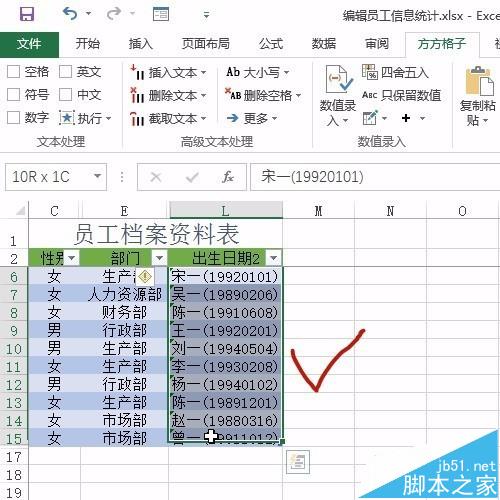Click cell containing 刘一(19940504)
The height and width of the screenshot is (500, 500).
click(225, 349)
